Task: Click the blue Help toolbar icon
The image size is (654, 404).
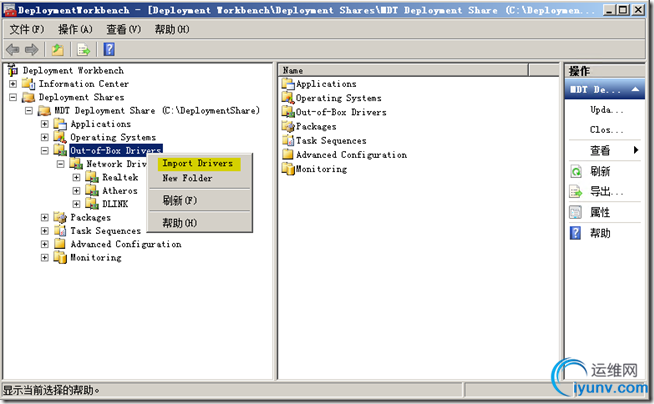Action: pos(109,50)
